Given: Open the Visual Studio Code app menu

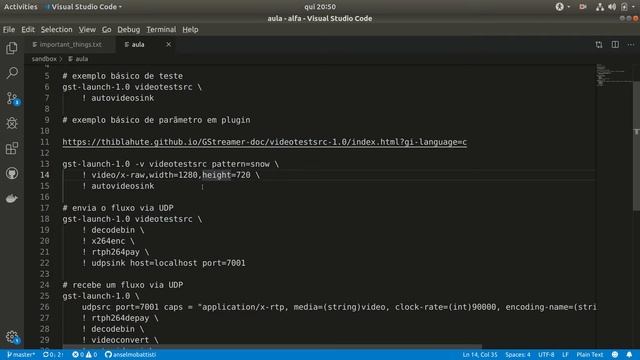Looking at the screenshot, I should pyautogui.click(x=84, y=7).
